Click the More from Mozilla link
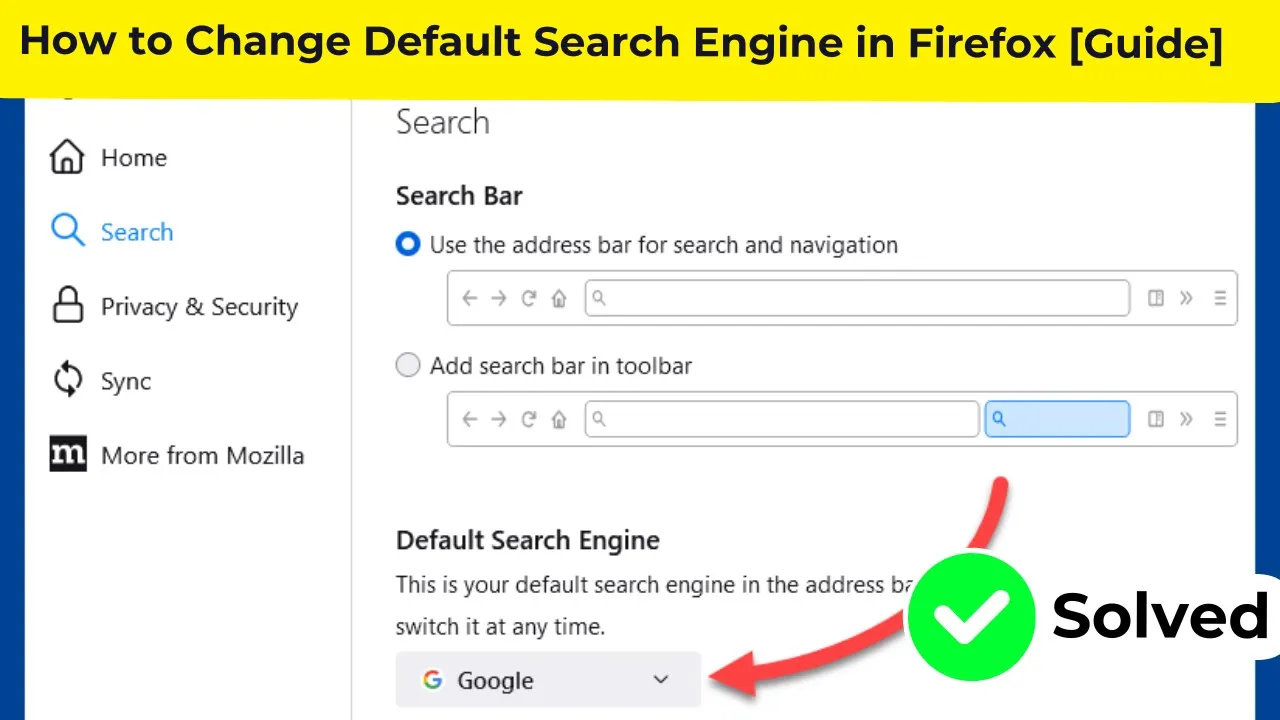 coord(202,455)
